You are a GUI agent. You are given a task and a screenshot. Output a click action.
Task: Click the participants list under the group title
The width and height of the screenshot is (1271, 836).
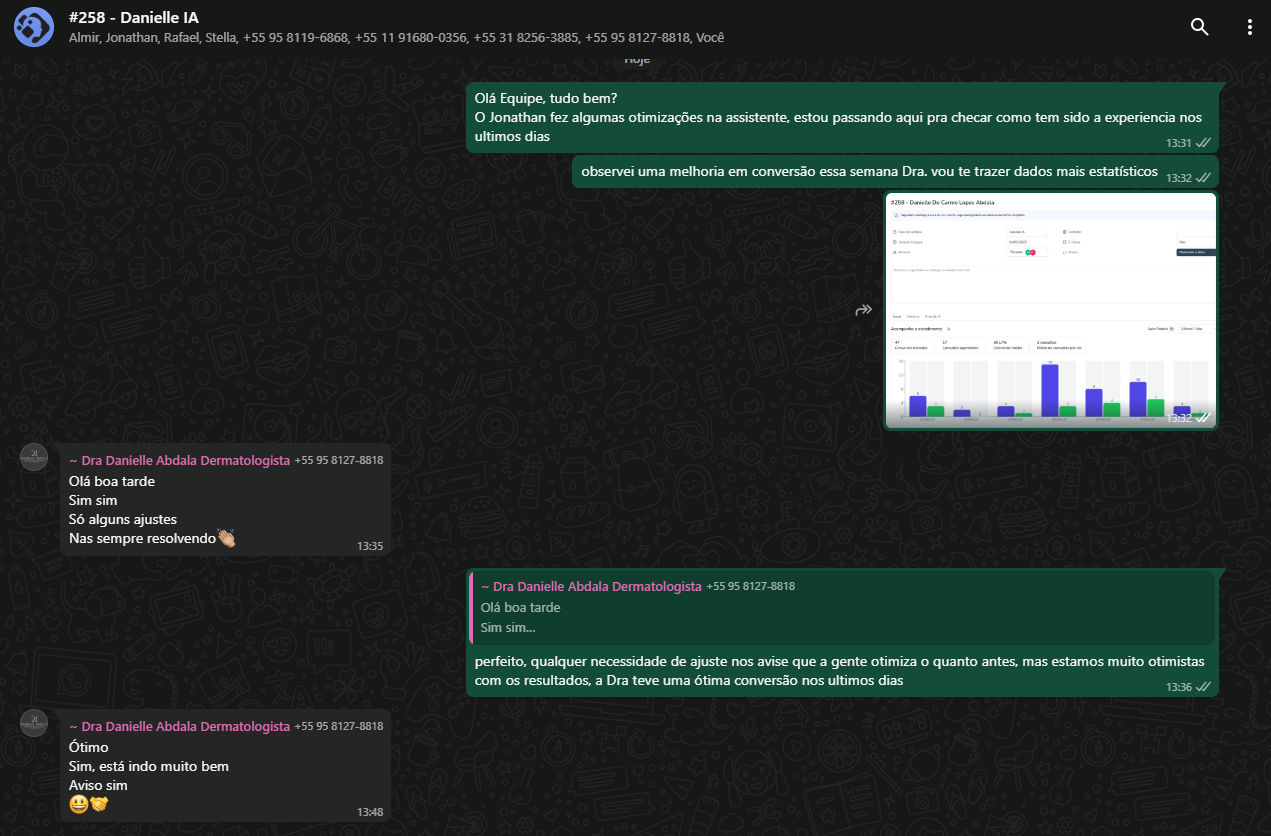point(397,38)
